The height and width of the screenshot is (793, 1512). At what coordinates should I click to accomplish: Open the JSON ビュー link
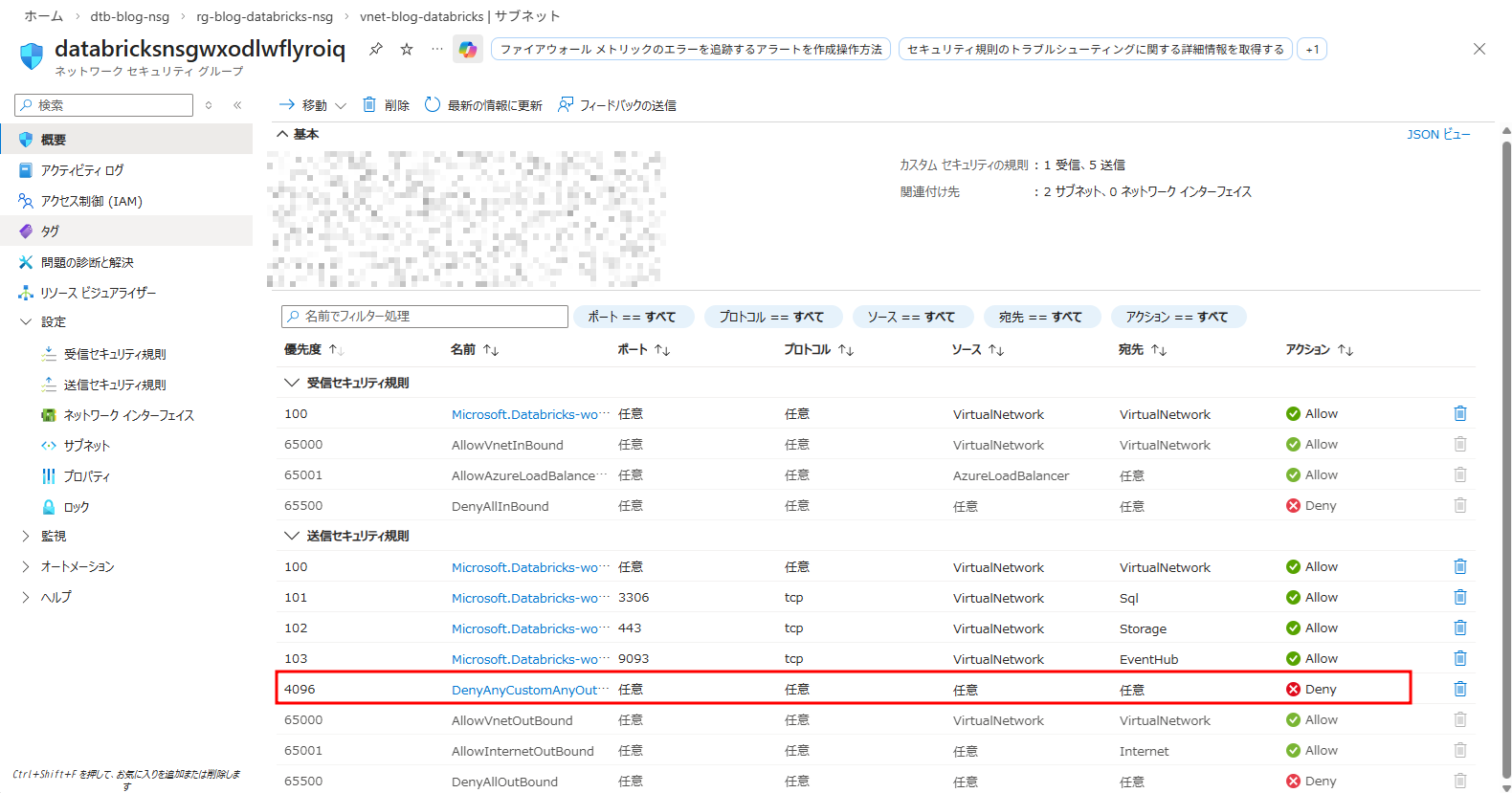pos(1437,134)
